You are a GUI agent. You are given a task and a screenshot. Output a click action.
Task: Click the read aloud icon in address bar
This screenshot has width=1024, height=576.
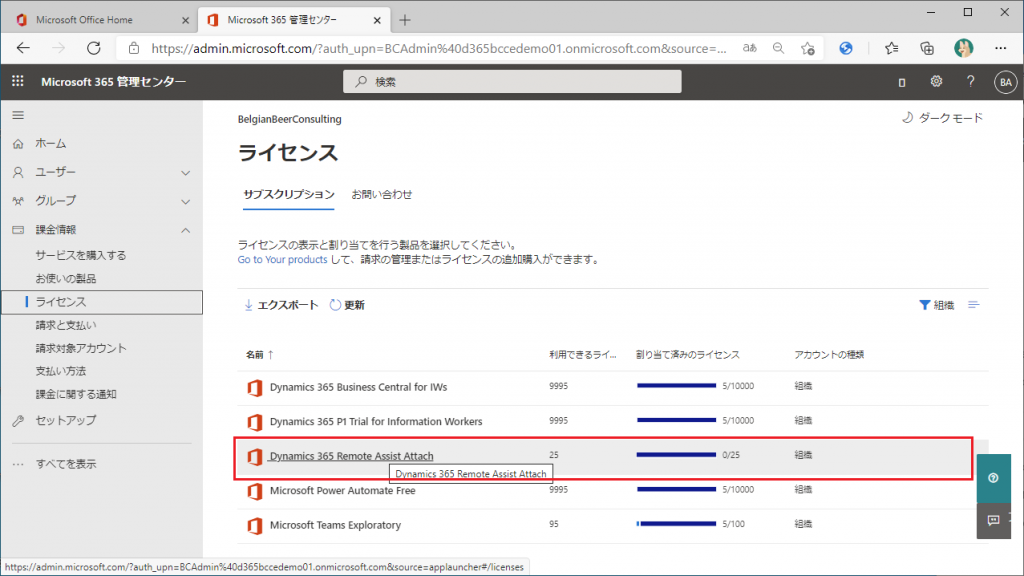750,48
